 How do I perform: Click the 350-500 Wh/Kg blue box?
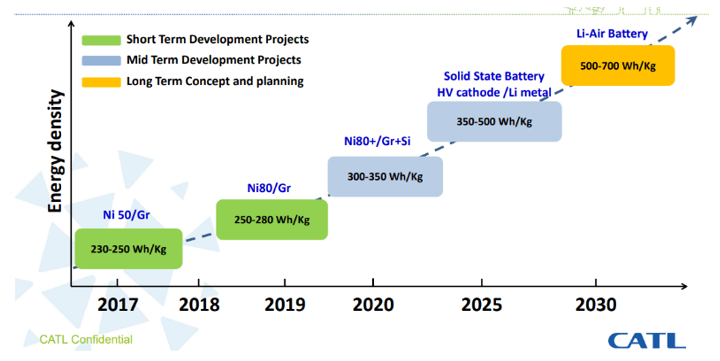pyautogui.click(x=494, y=121)
